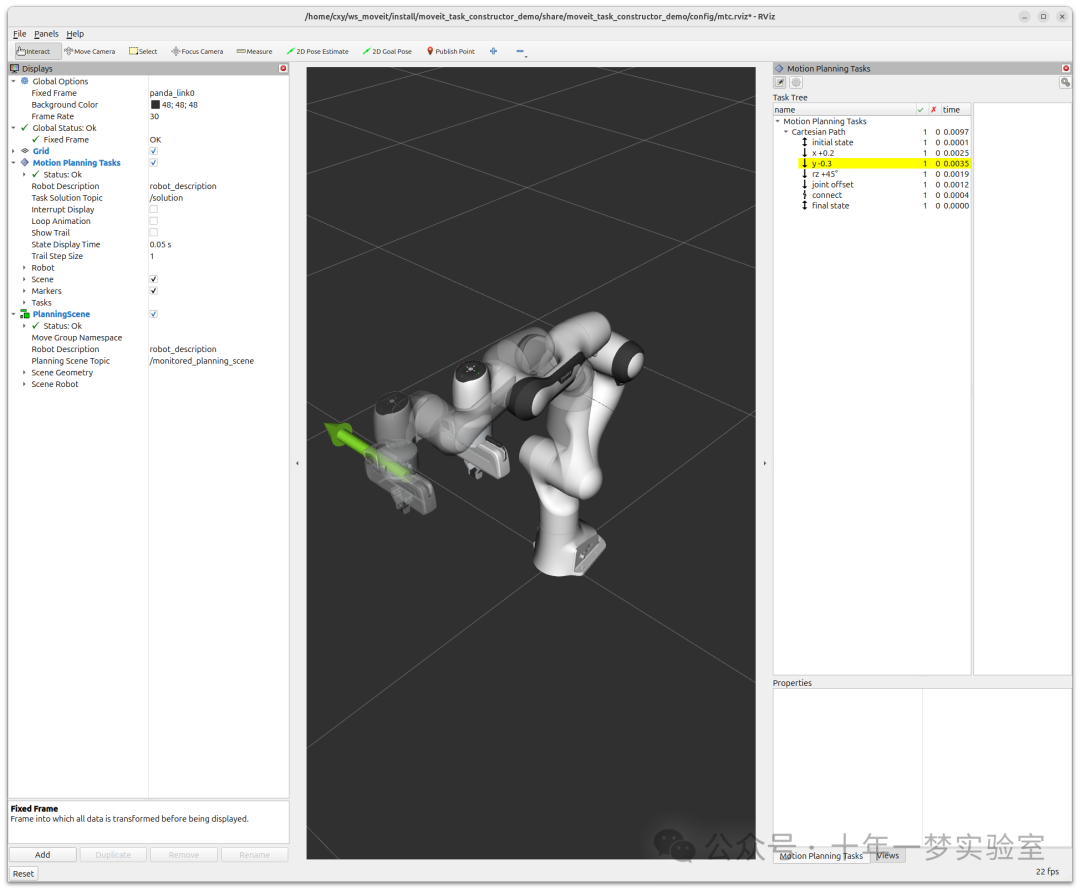Pick the Measure tool
This screenshot has height=891, width=1080.
254,51
